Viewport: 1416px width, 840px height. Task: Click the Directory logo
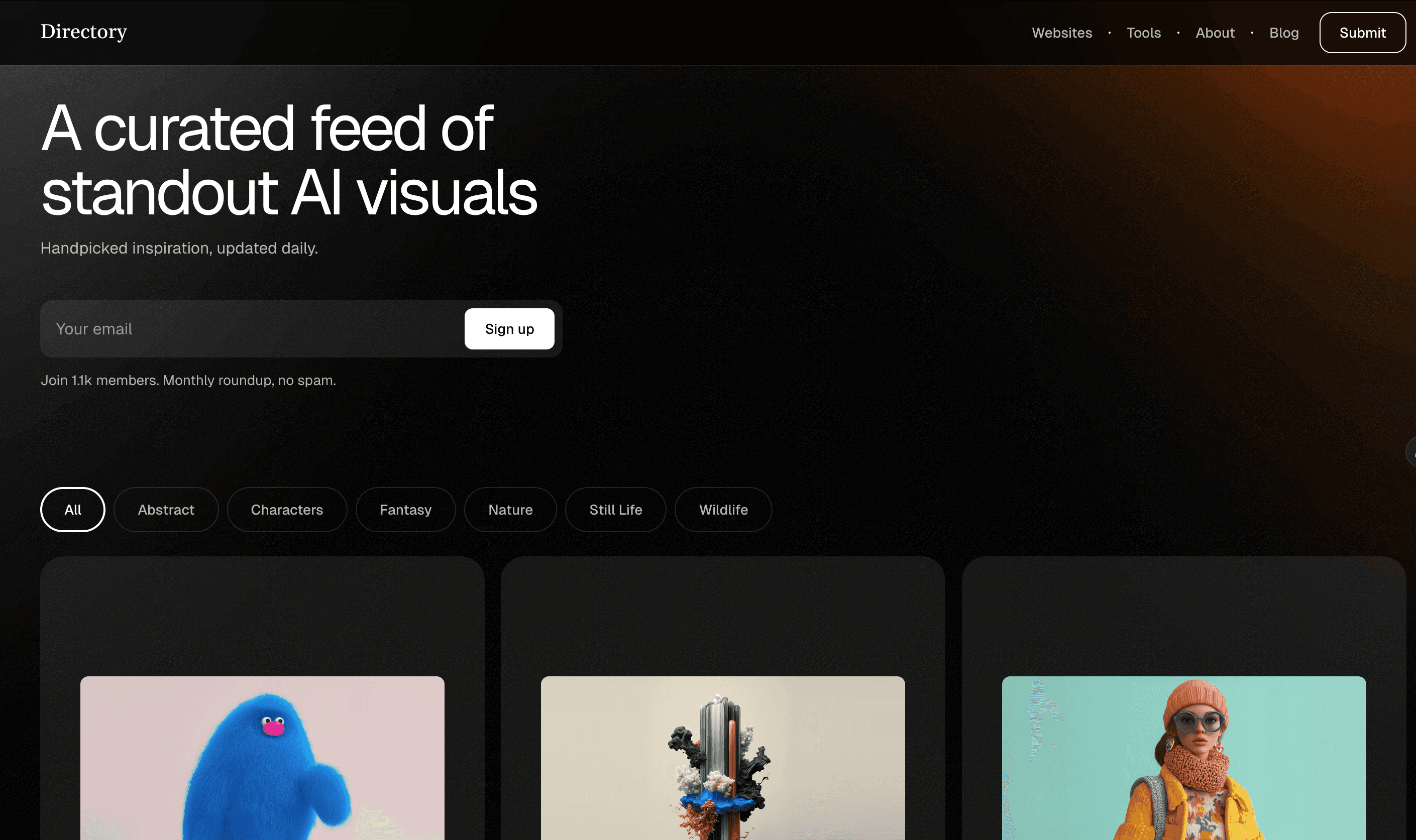[84, 32]
